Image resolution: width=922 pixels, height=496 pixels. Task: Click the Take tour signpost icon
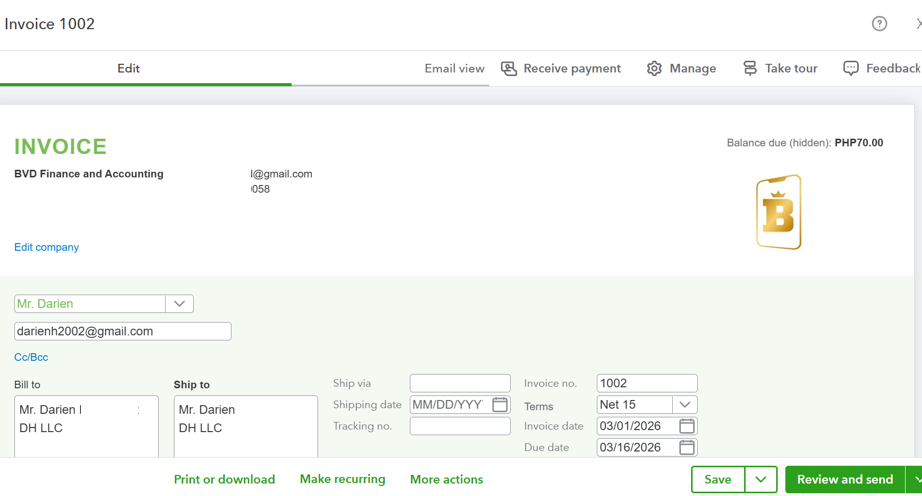[x=750, y=68]
